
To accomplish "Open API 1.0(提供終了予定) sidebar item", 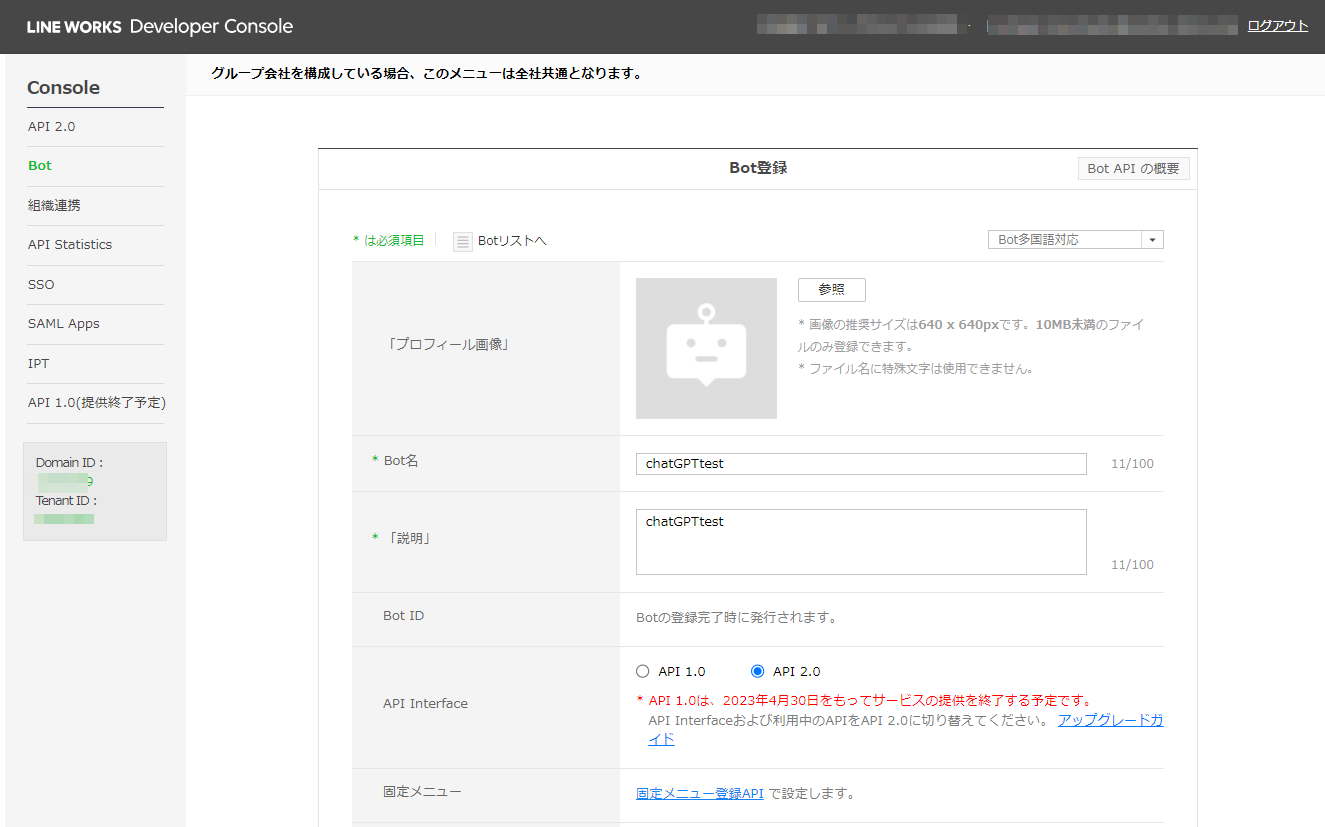I will tap(95, 402).
